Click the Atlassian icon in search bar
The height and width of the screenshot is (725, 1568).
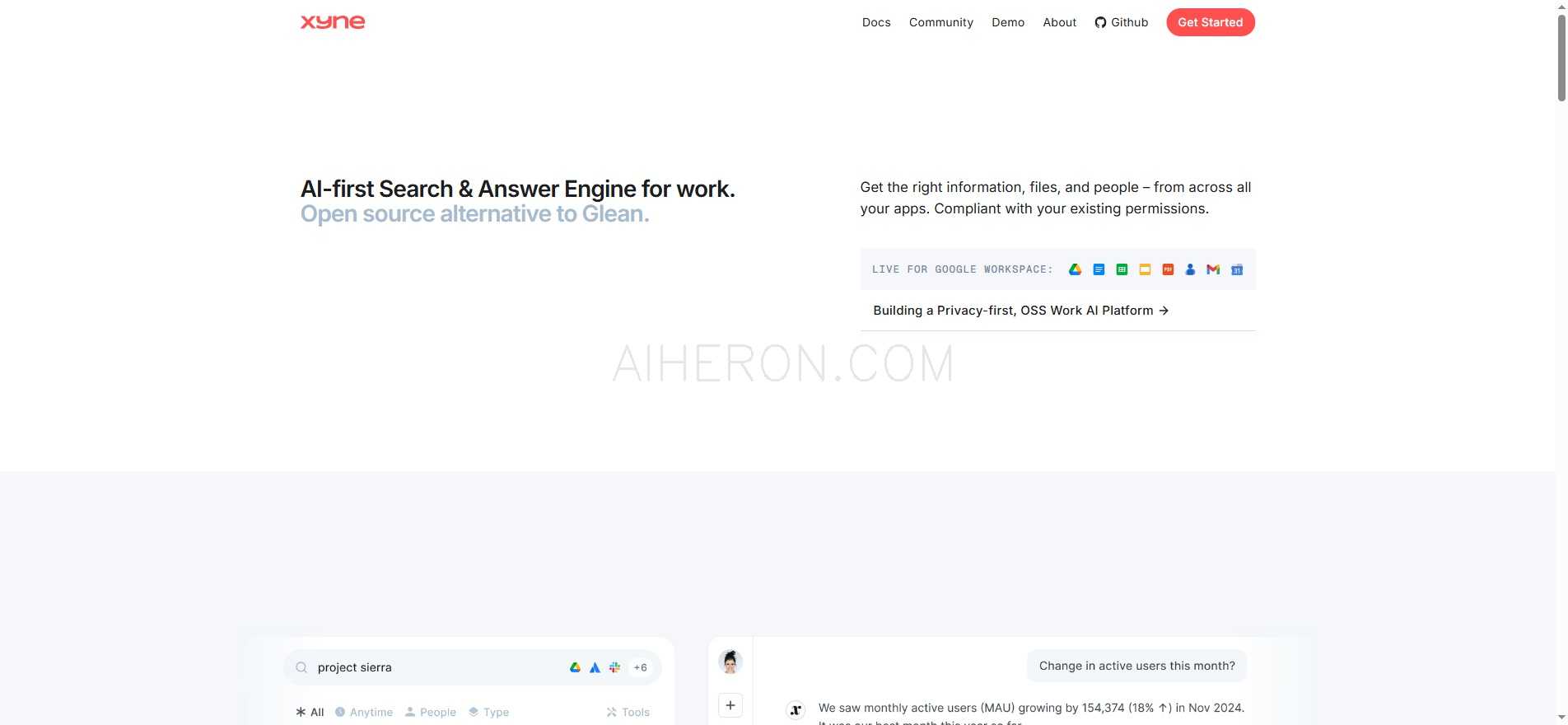(595, 667)
